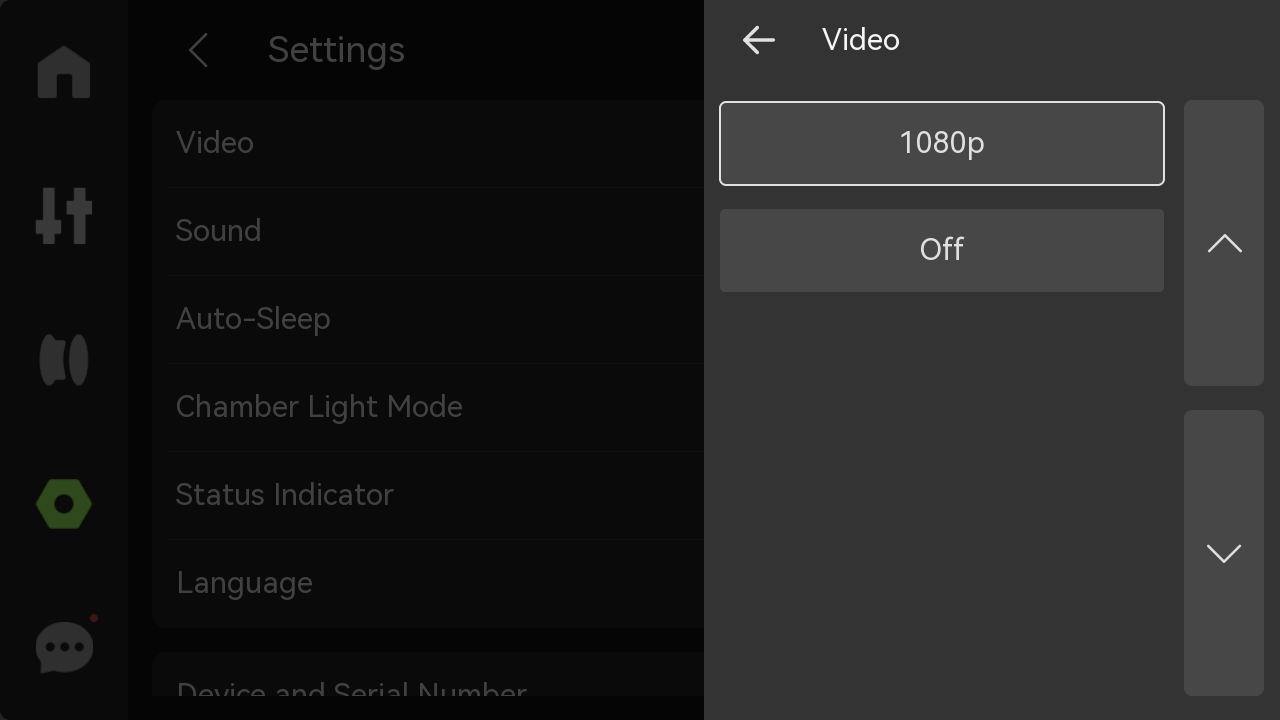Image resolution: width=1280 pixels, height=720 pixels.
Task: Click the back chevron next to Settings
Action: [198, 50]
